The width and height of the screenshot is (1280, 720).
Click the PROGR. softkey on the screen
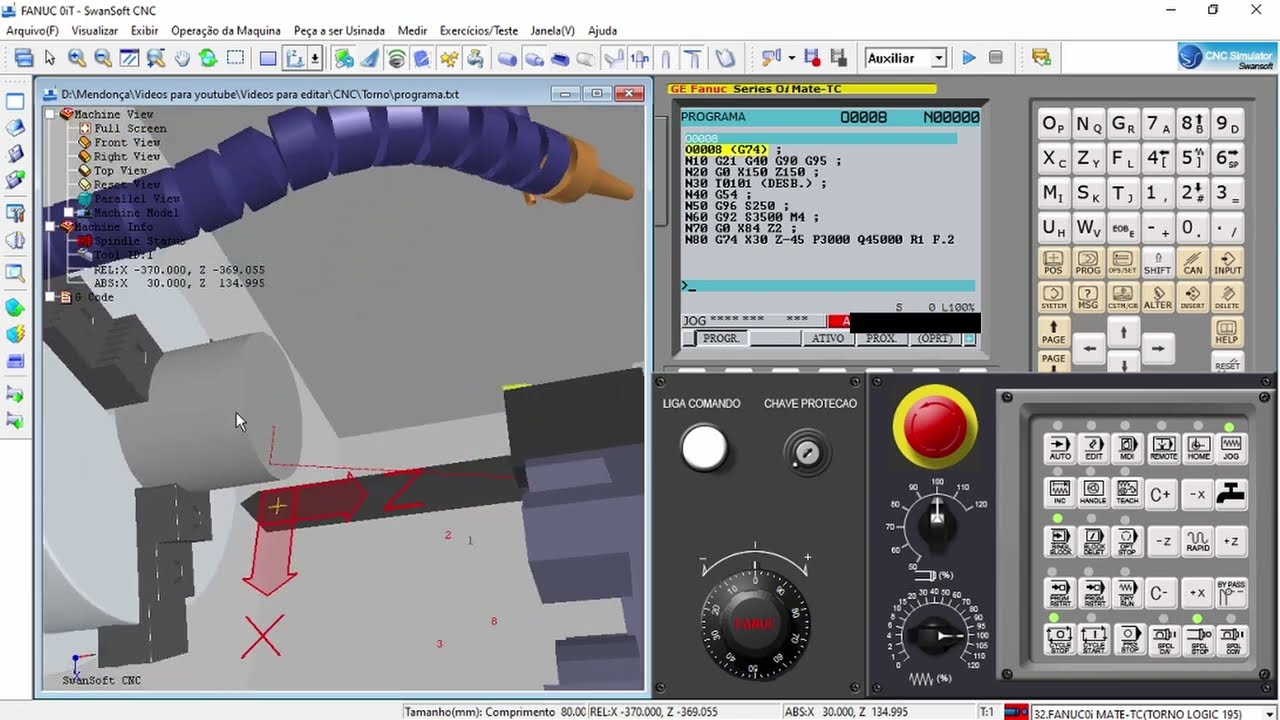coord(721,339)
